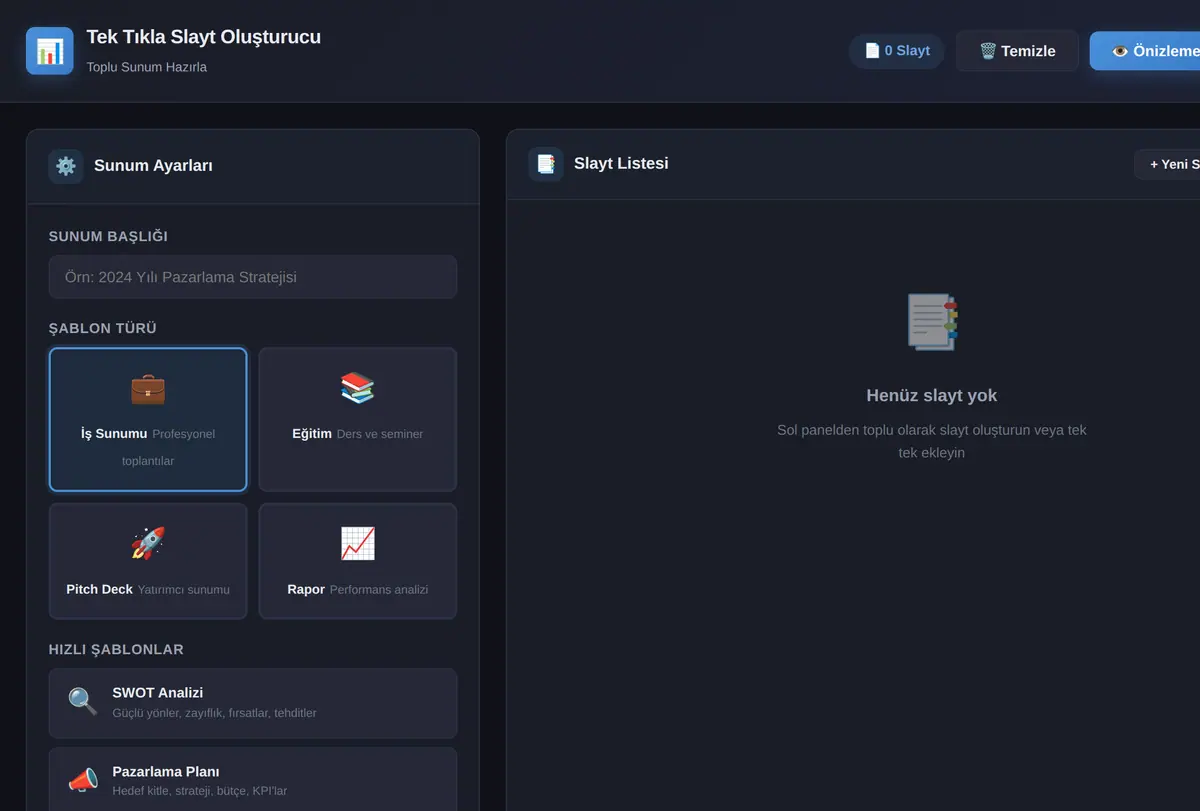Image resolution: width=1200 pixels, height=811 pixels.
Task: Choose the Pitch Deck template type
Action: pos(148,561)
